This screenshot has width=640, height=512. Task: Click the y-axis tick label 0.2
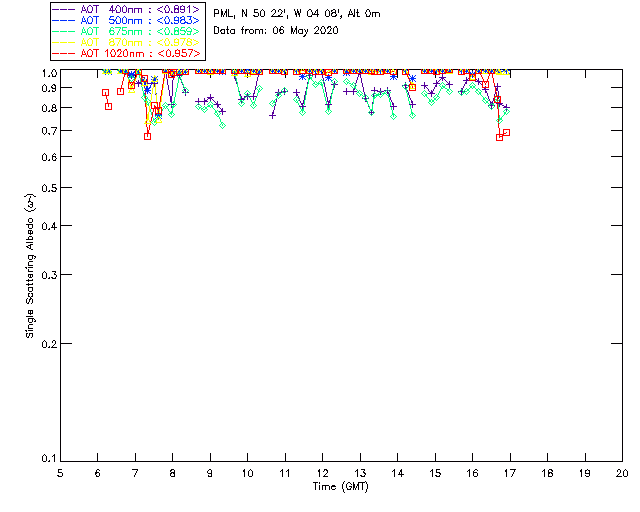coord(48,344)
